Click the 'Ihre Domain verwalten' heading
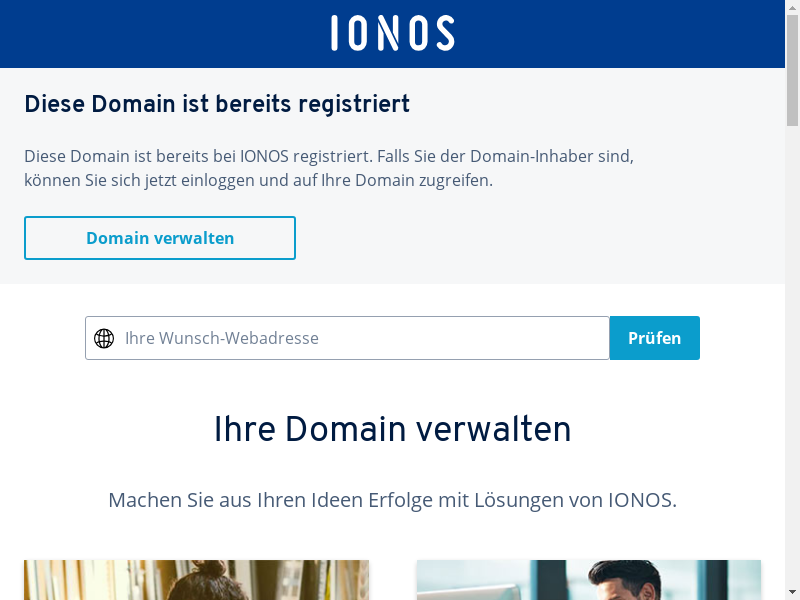Screen dimensions: 800x600 click(392, 429)
